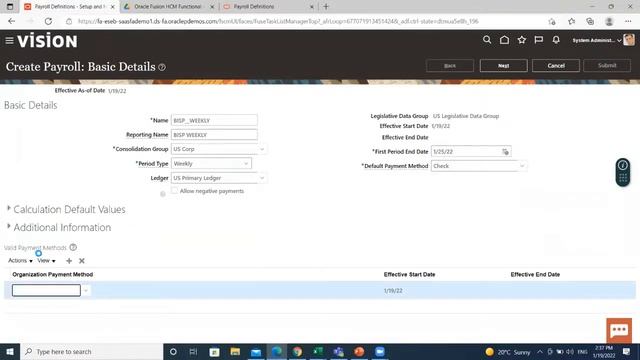Add a payment method row with plus icon
This screenshot has width=640, height=360.
tap(69, 261)
